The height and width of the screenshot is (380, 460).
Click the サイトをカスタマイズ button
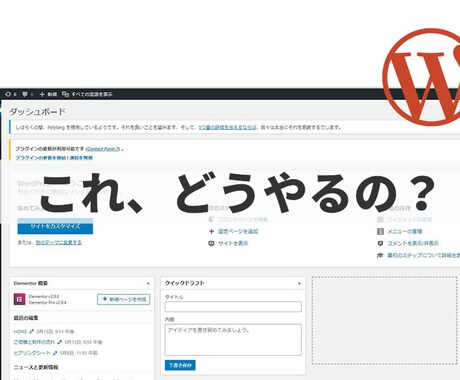click(x=55, y=226)
